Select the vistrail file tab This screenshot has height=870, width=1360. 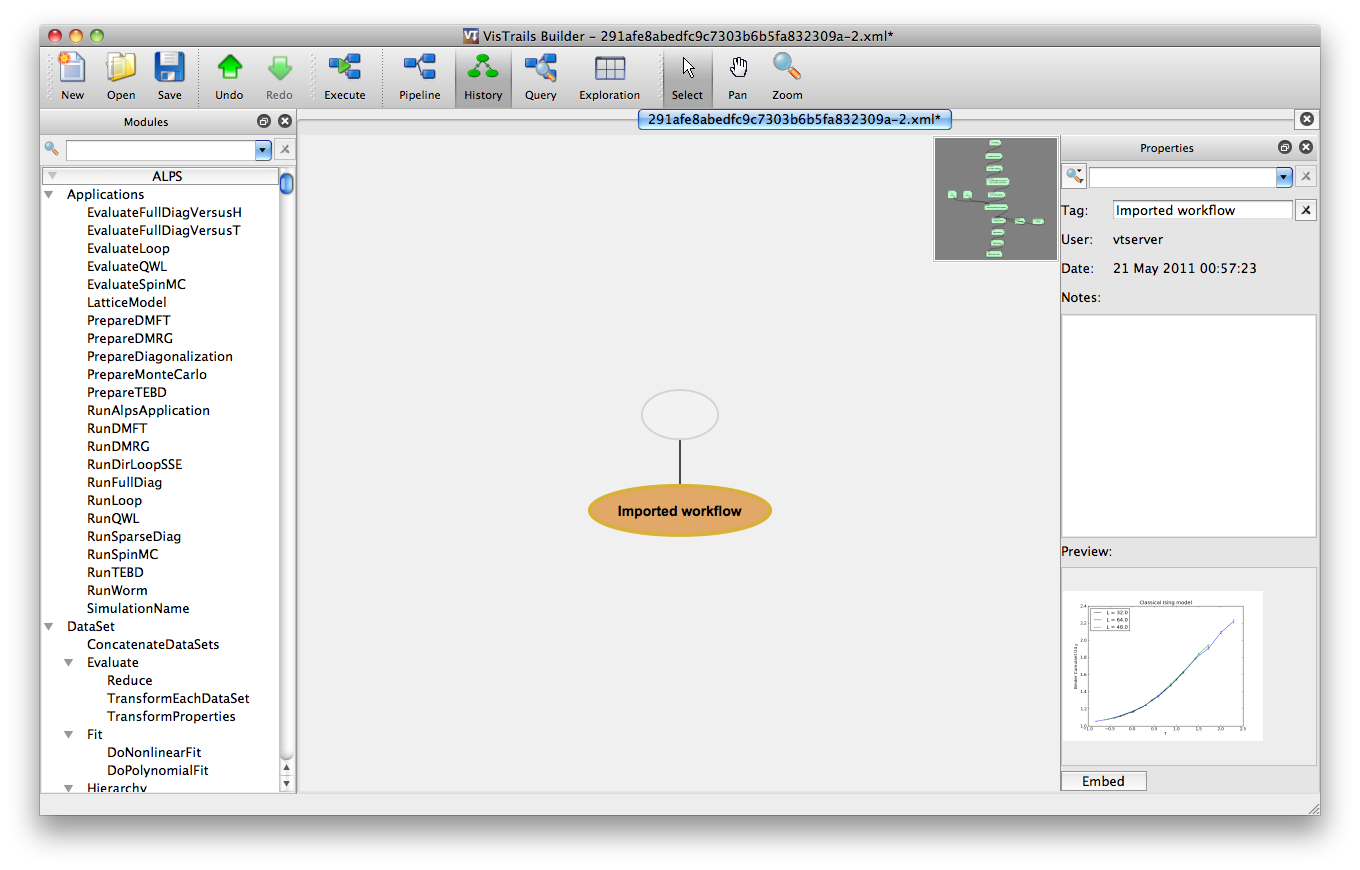tap(794, 119)
